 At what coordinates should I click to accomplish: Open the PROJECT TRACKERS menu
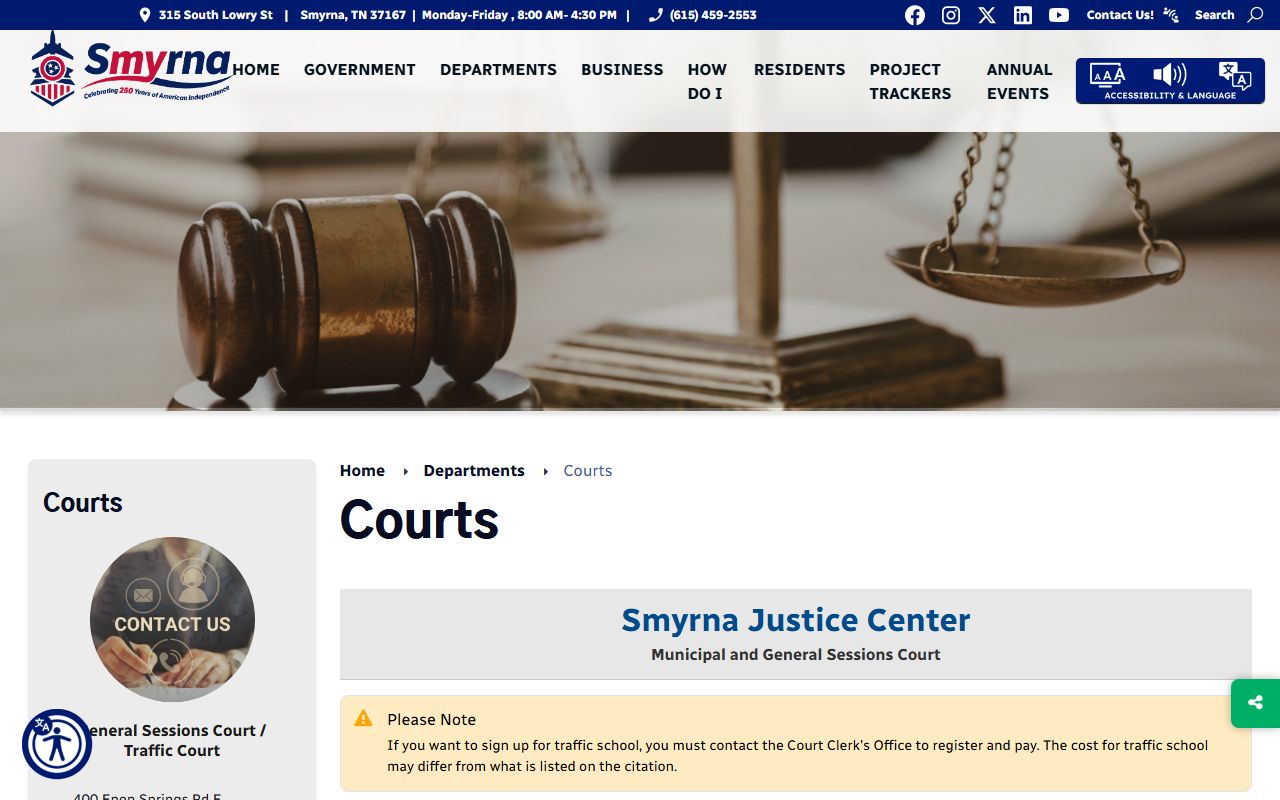pyautogui.click(x=910, y=81)
